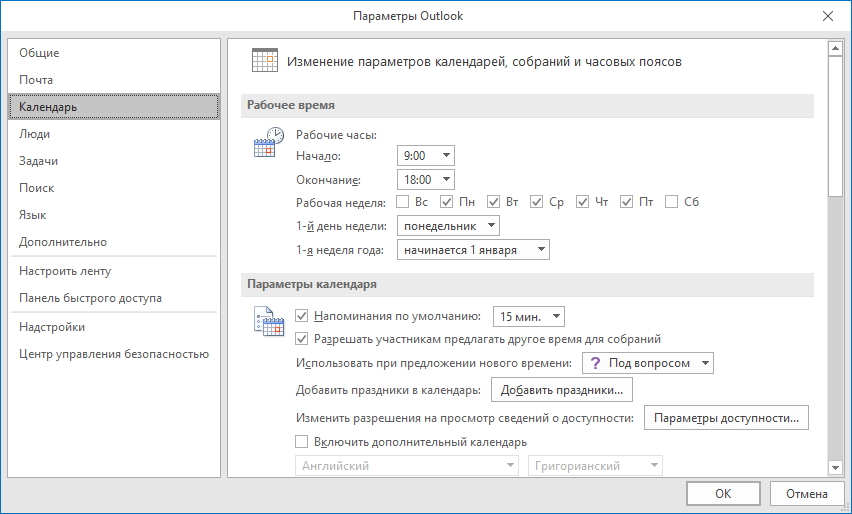The image size is (852, 514).
Task: Click the vertical scrollbar thumb
Action: tap(835, 126)
